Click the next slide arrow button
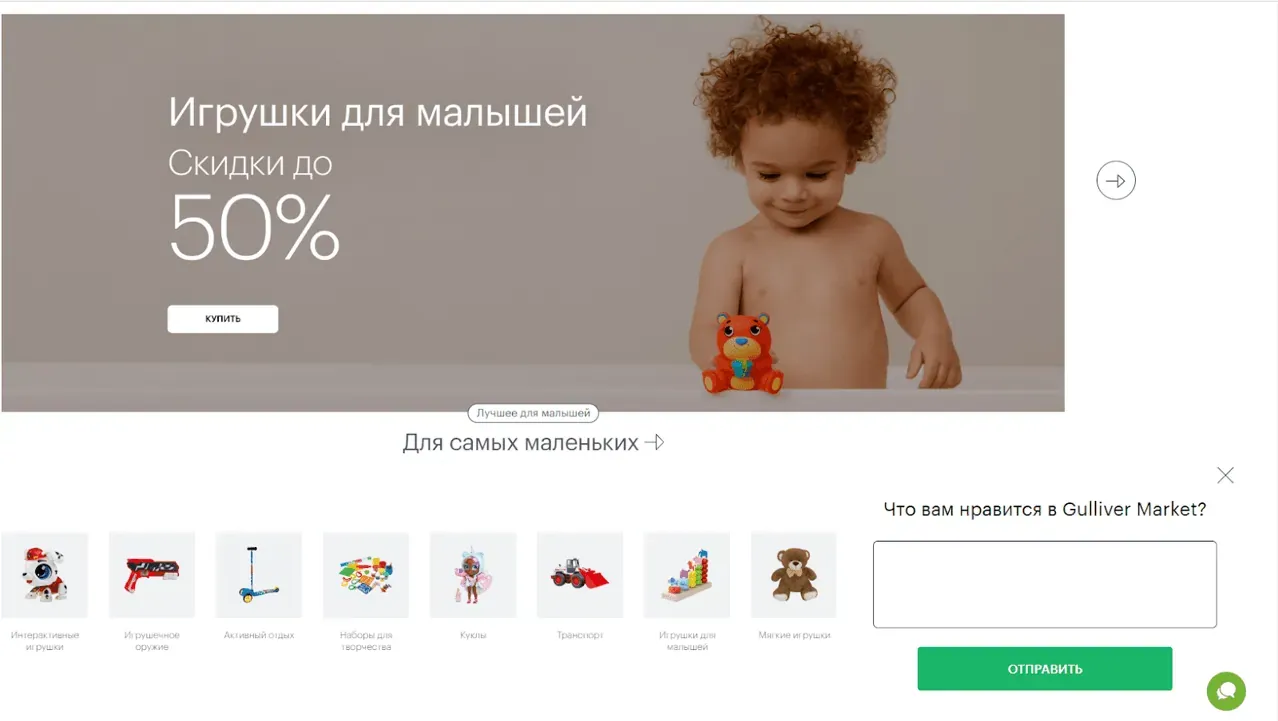The image size is (1278, 721). click(x=1116, y=181)
